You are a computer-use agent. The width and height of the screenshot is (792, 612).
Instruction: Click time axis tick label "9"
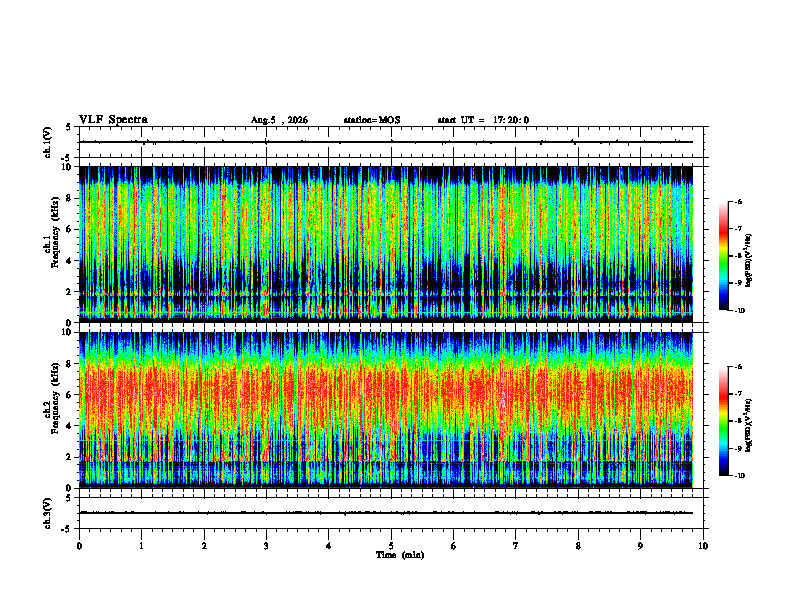640,546
